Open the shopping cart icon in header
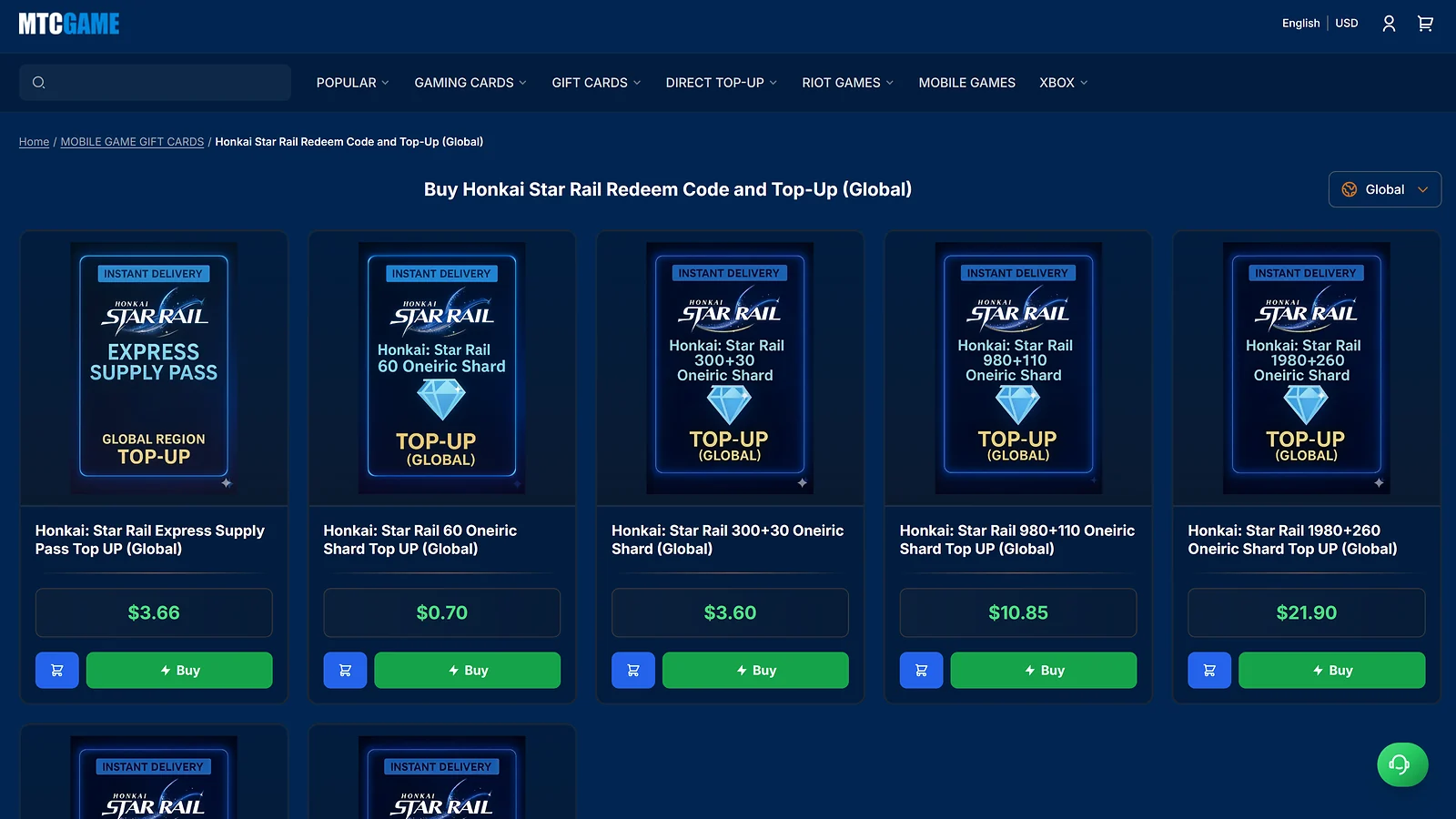The height and width of the screenshot is (819, 1456). [x=1425, y=24]
